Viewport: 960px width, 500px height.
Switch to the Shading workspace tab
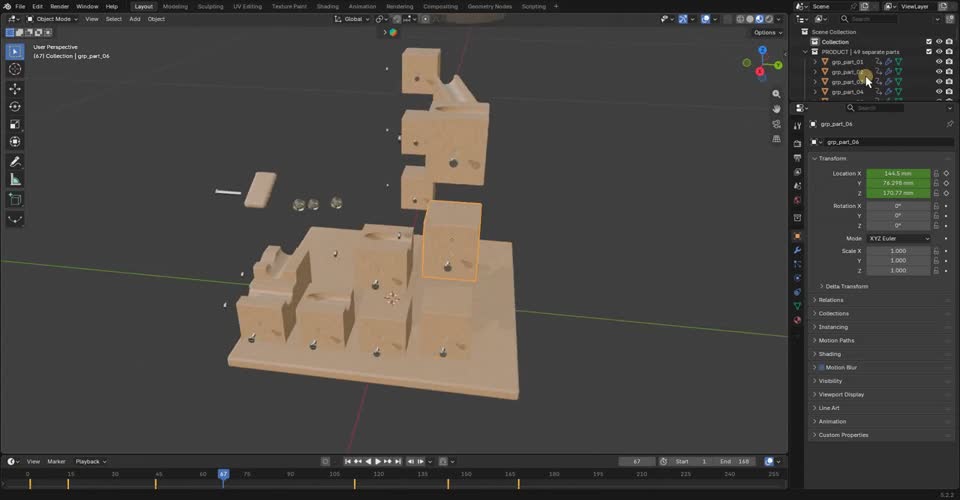click(328, 6)
